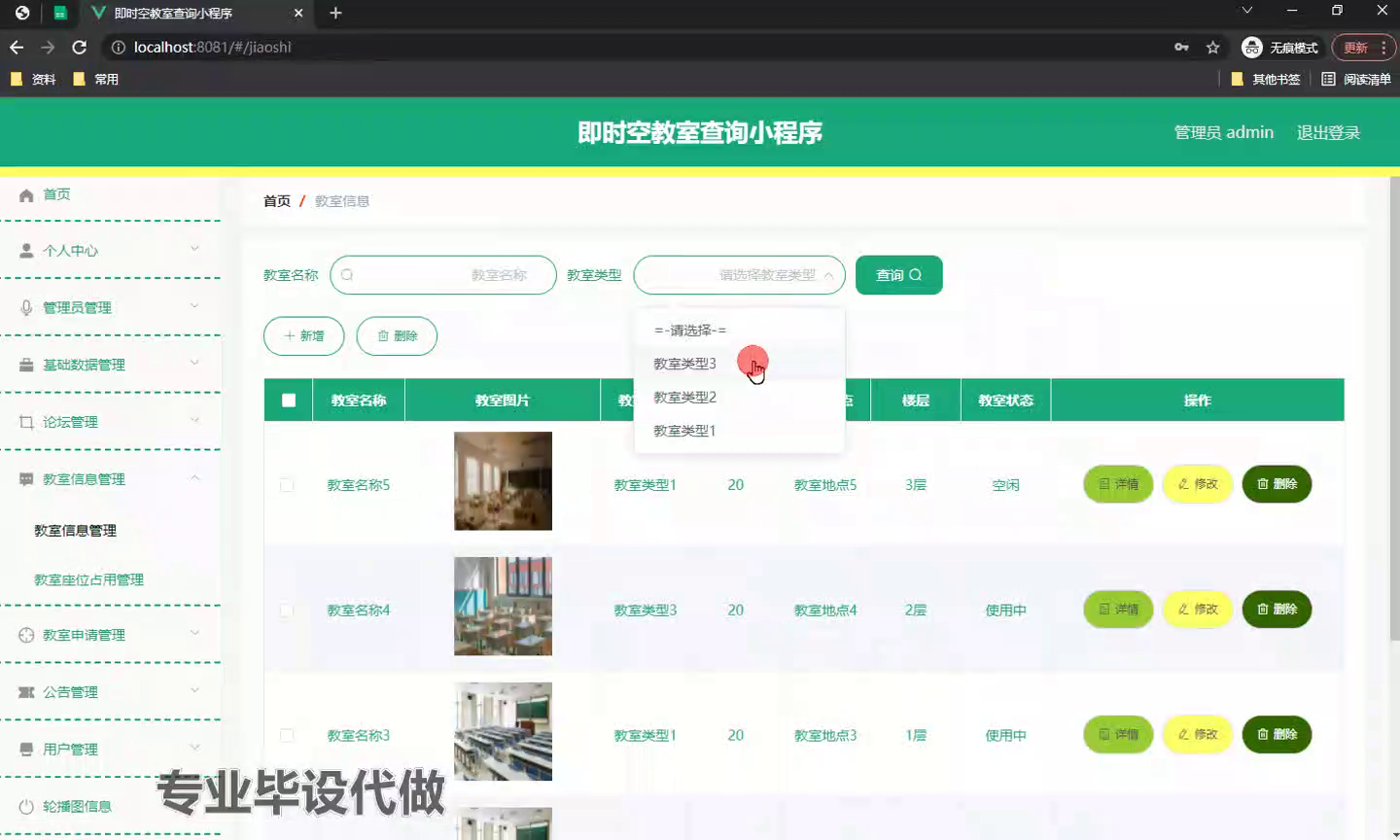Click 详情 for 教室名称3 row

tap(1118, 735)
